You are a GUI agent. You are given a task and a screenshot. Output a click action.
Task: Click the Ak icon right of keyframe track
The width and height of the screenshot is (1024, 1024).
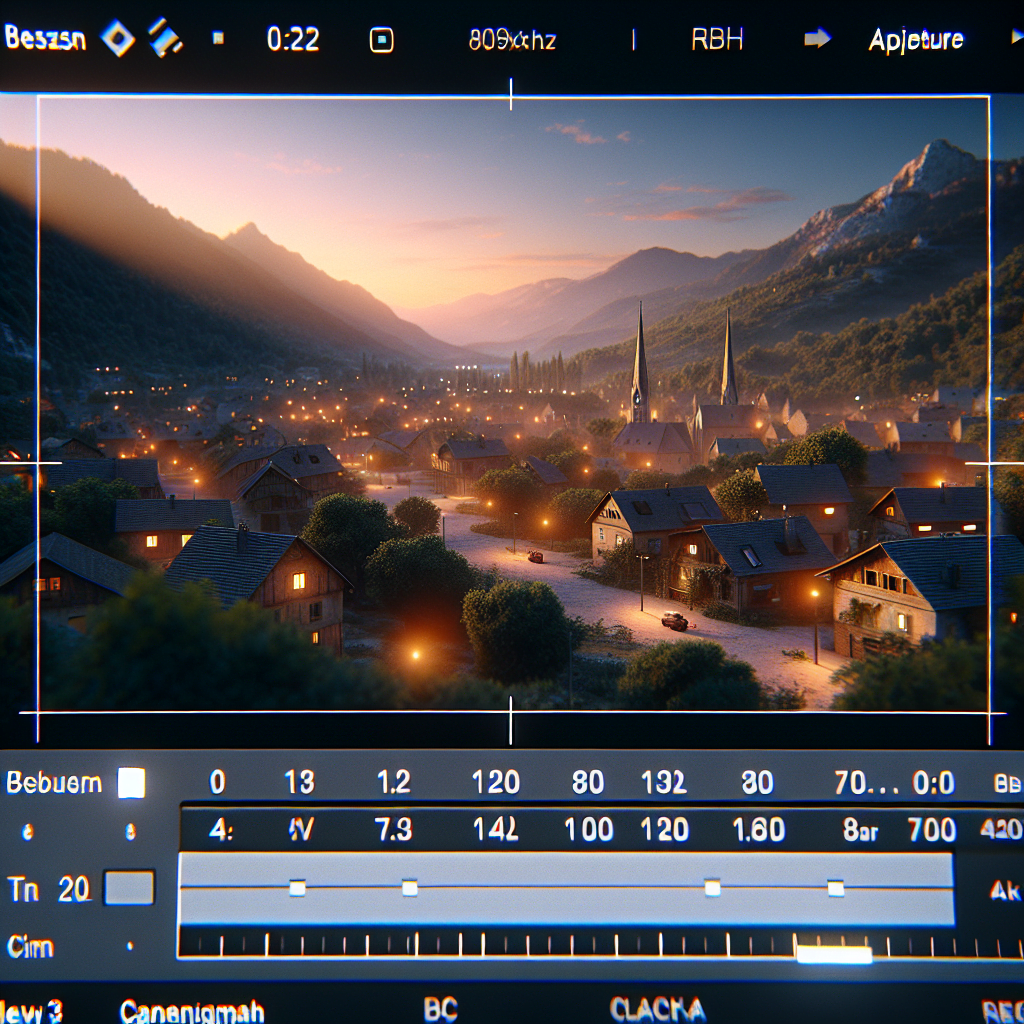1004,891
